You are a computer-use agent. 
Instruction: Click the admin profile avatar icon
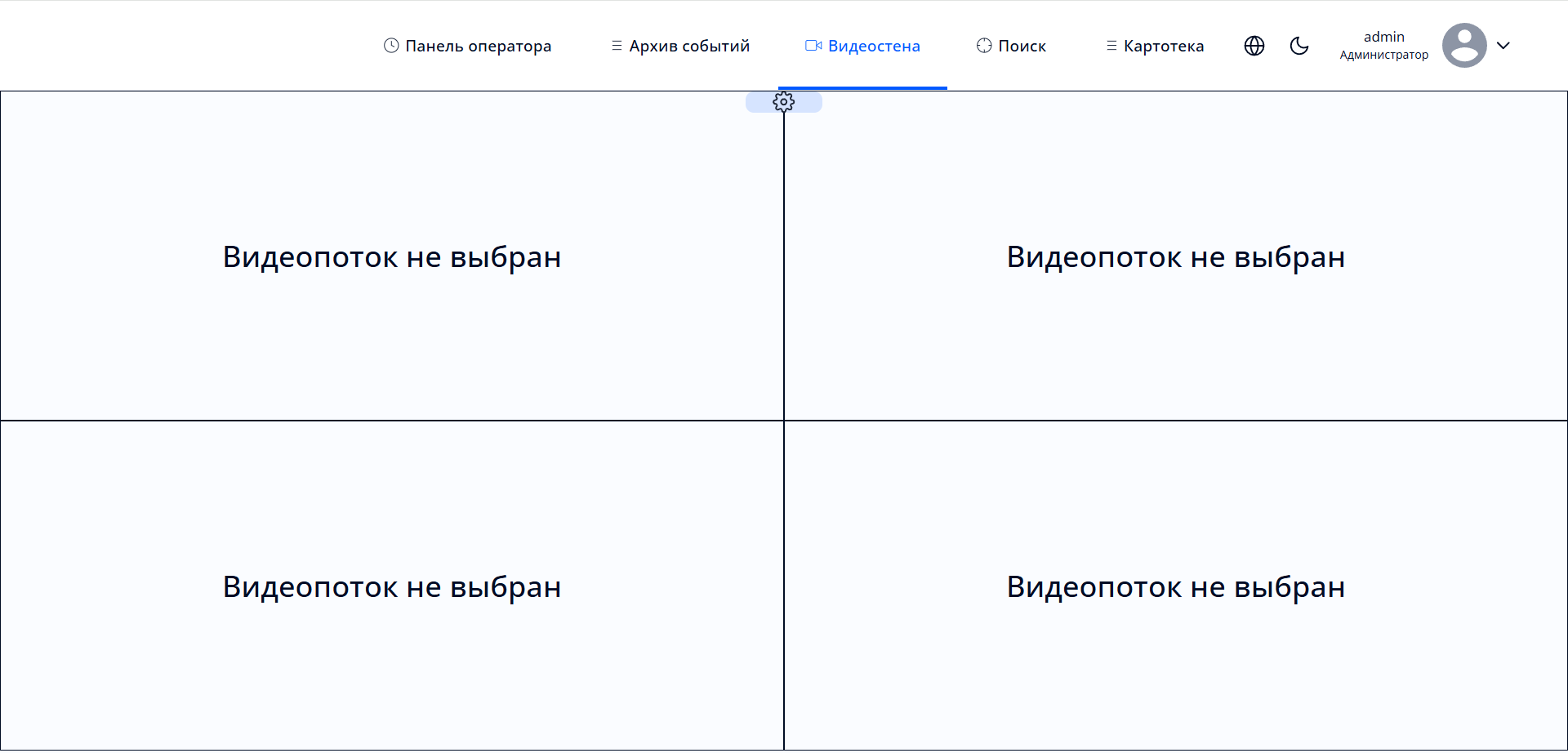click(x=1464, y=45)
